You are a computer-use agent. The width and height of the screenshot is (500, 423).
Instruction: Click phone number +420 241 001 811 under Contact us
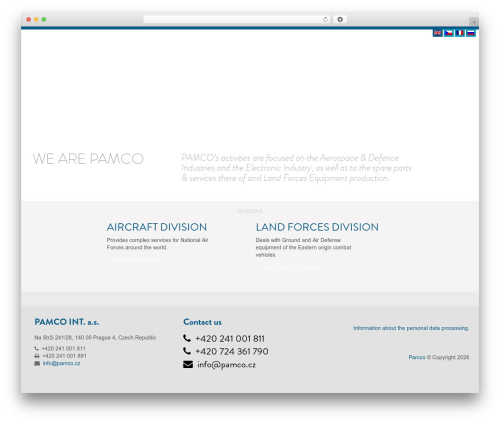[230, 339]
